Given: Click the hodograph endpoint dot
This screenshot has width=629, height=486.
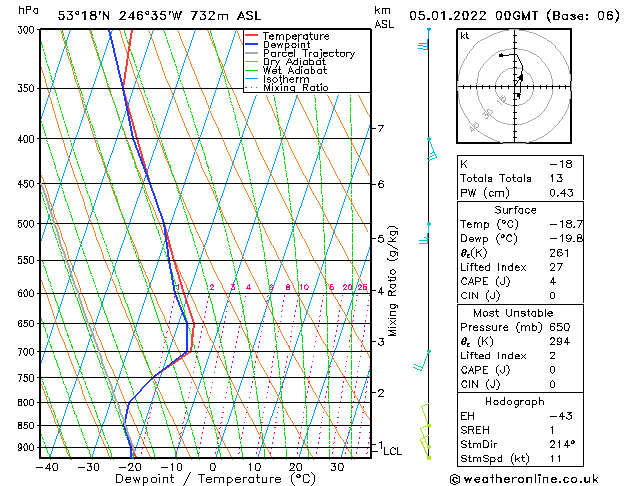Looking at the screenshot, I should 501,55.
